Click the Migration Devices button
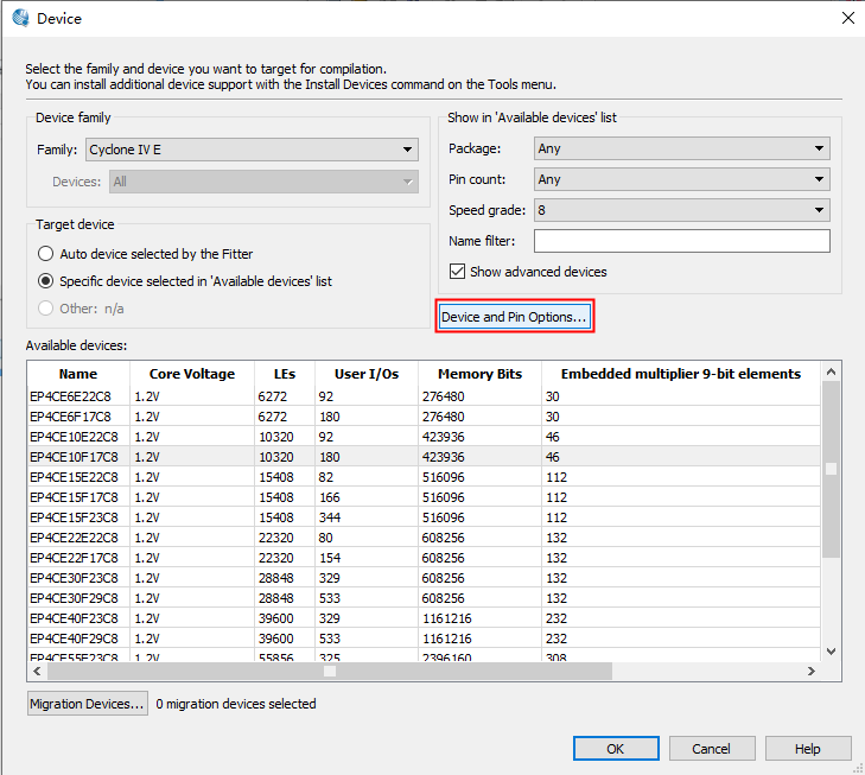 coord(88,704)
